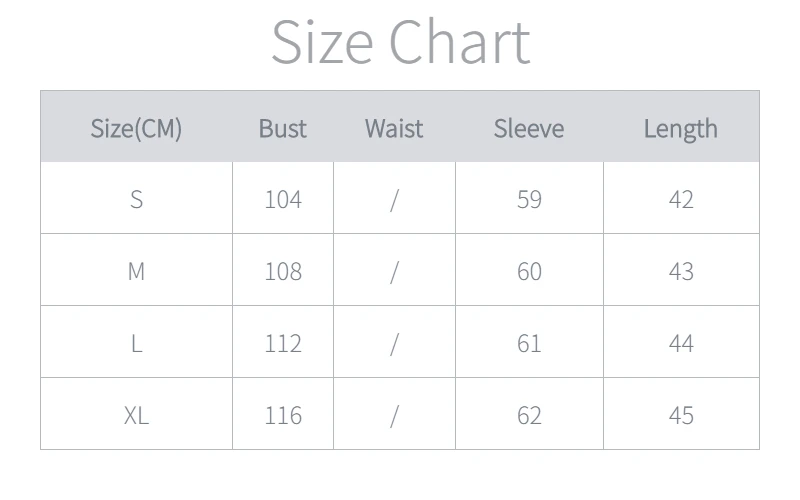Select the XL size row label
The width and height of the screenshot is (800, 500).
tap(136, 415)
